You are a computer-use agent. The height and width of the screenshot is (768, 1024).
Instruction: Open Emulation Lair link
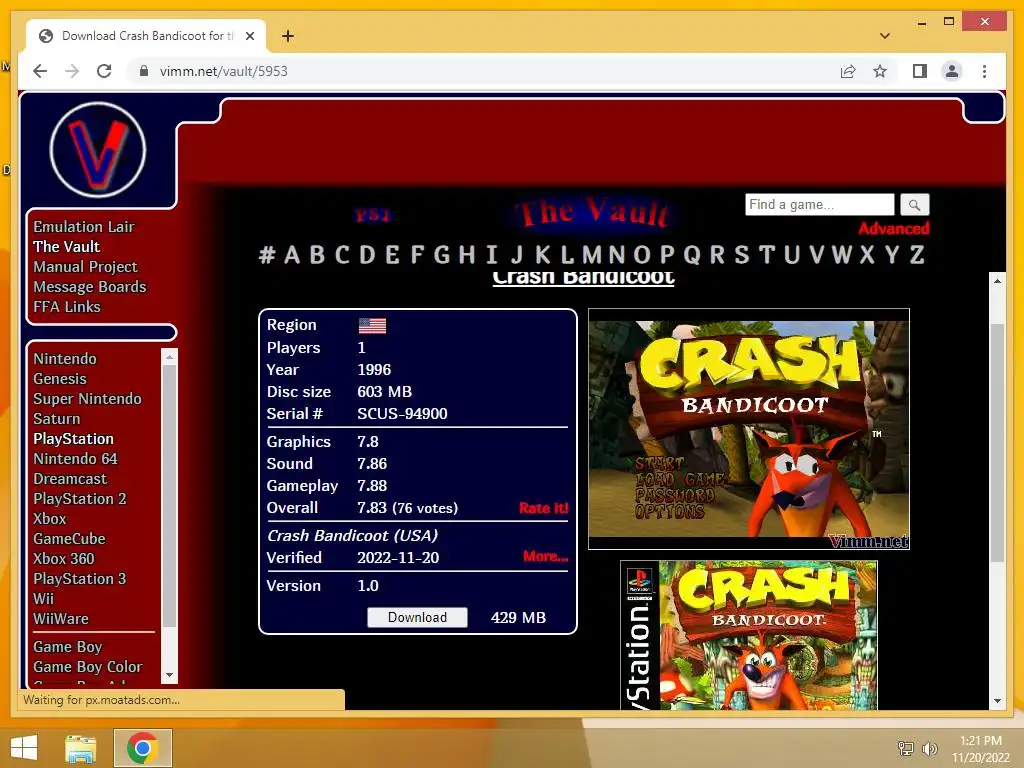click(84, 227)
